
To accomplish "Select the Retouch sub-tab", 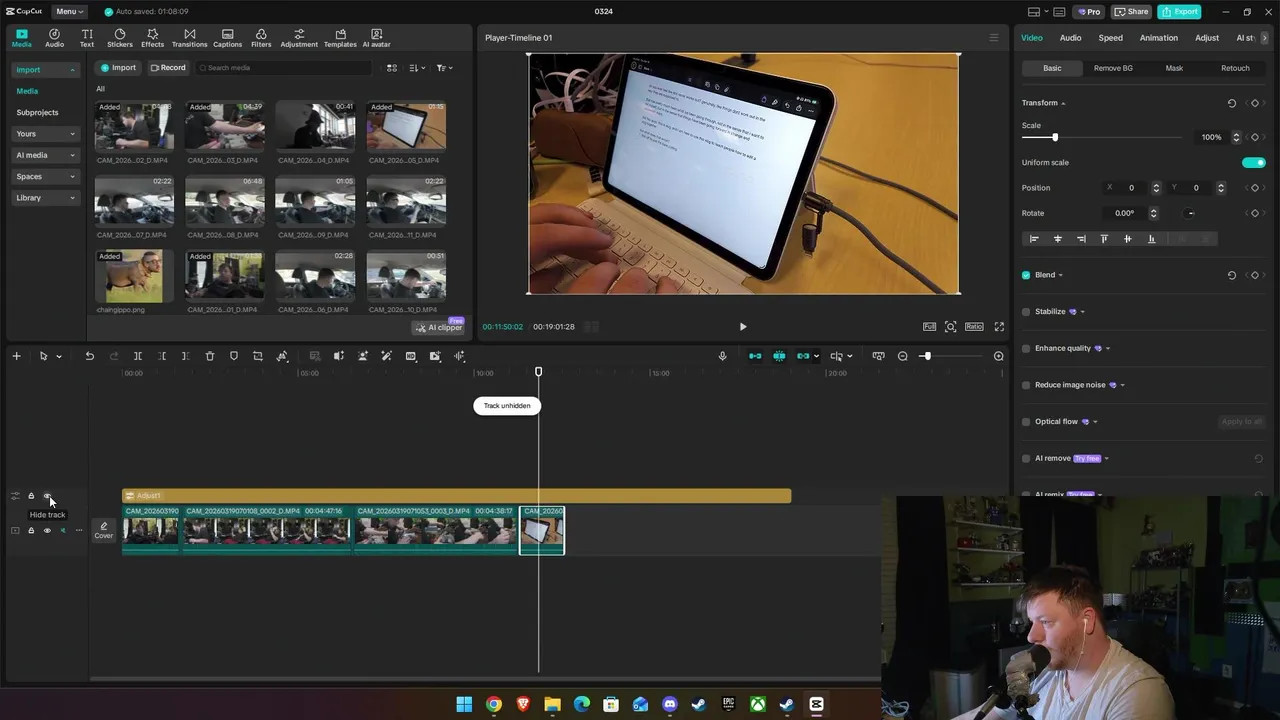I will pos(1235,68).
